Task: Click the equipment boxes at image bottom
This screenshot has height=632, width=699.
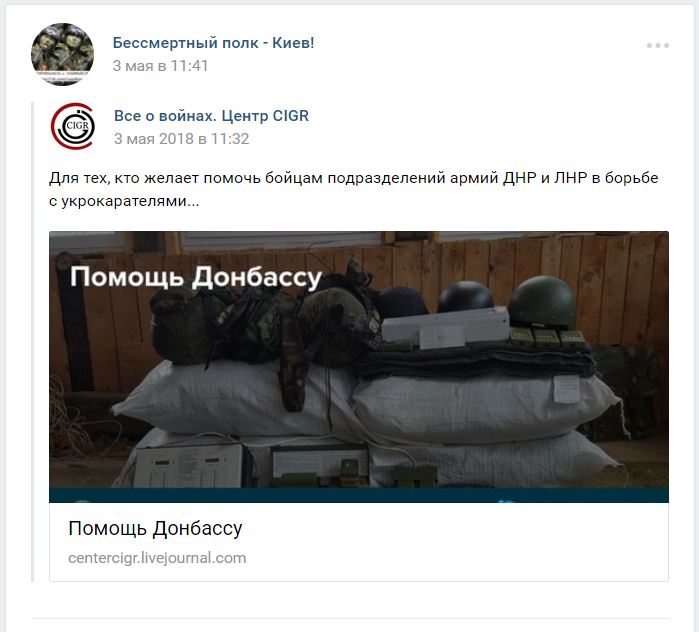Action: pos(250,464)
